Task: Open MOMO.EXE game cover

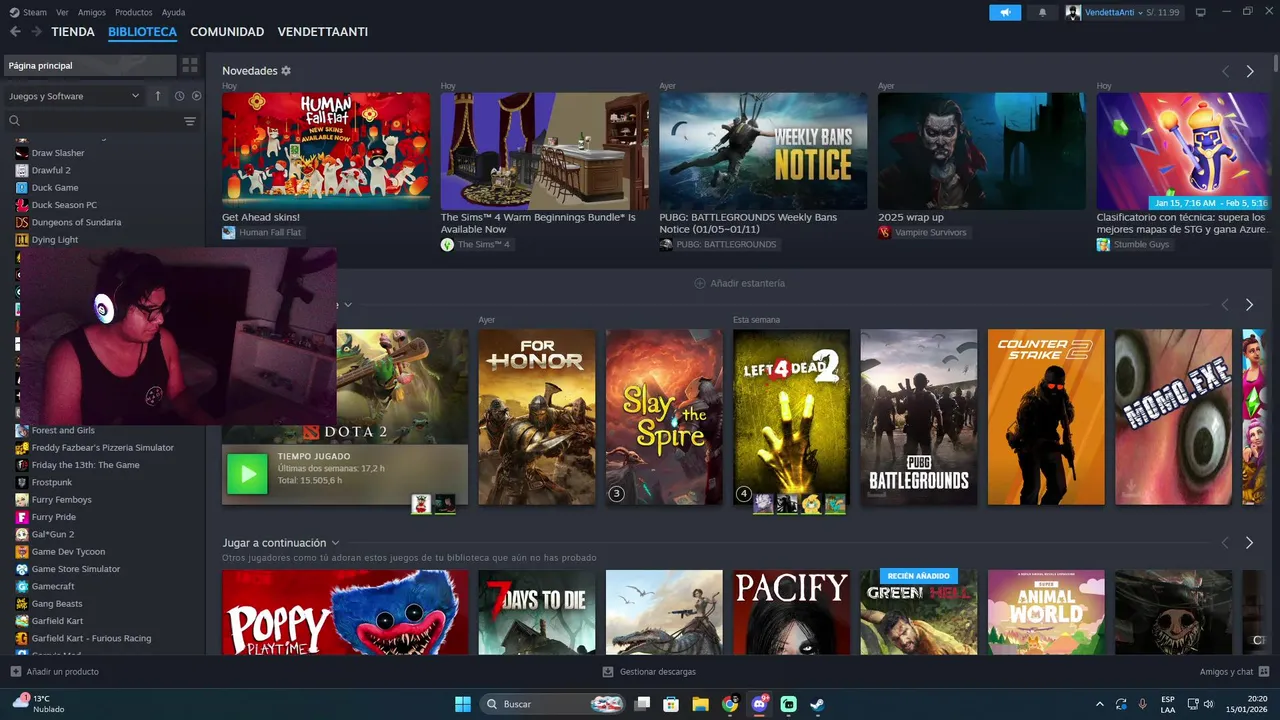Action: [x=1173, y=417]
